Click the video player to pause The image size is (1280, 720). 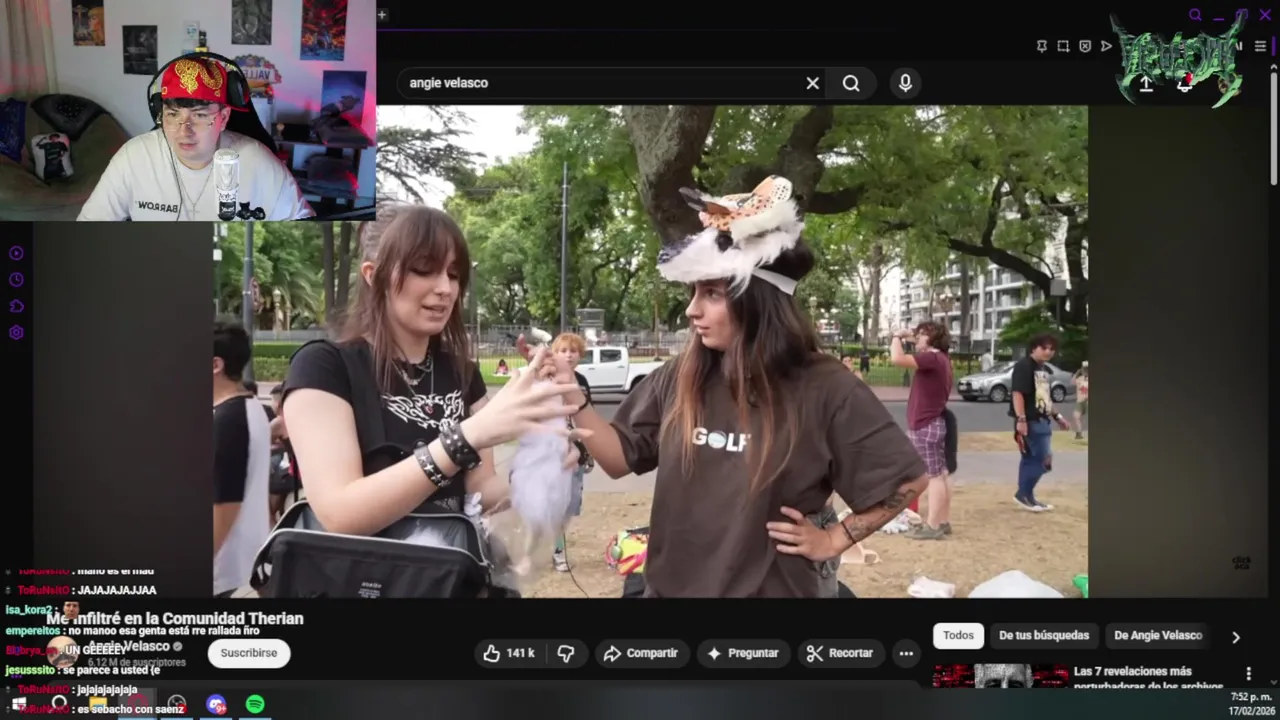pyautogui.click(x=650, y=351)
